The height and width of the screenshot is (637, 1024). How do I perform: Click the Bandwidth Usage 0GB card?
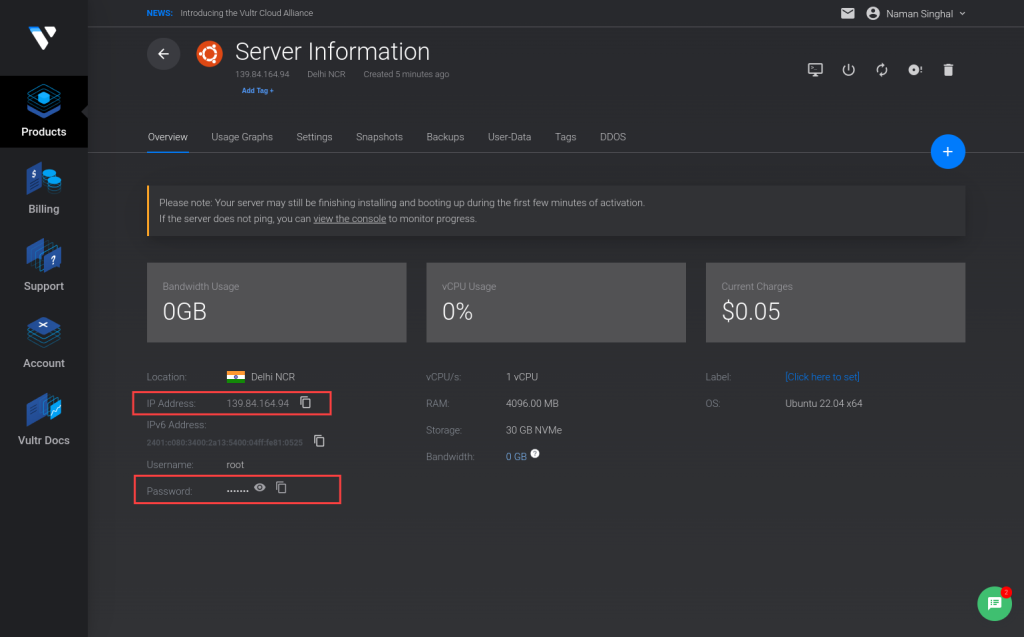(276, 302)
